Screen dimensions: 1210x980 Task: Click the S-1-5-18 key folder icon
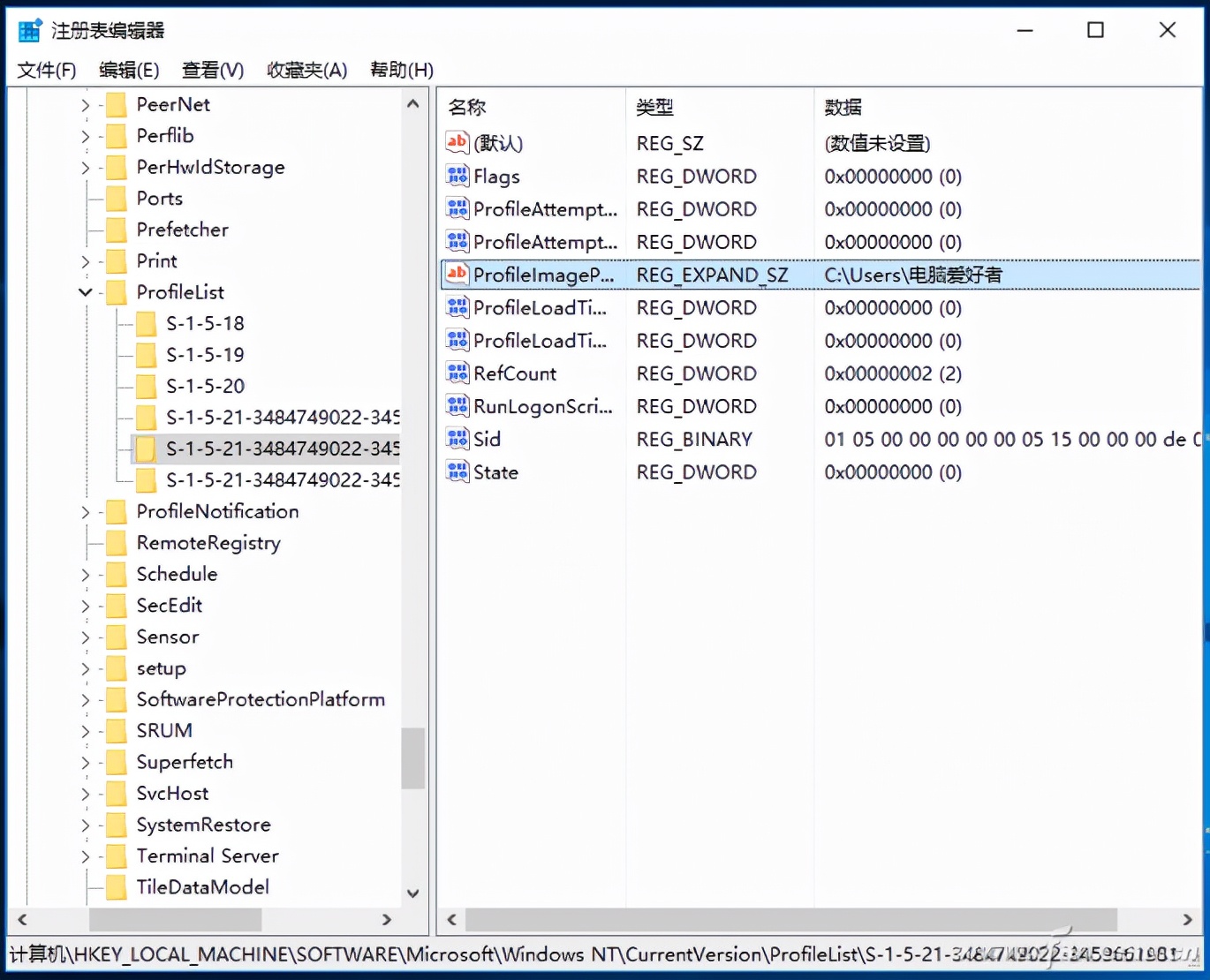(x=146, y=323)
